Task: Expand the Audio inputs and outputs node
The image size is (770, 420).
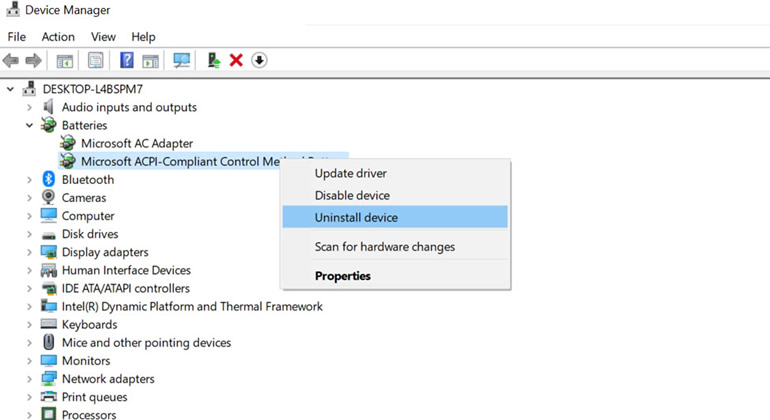Action: [29, 107]
